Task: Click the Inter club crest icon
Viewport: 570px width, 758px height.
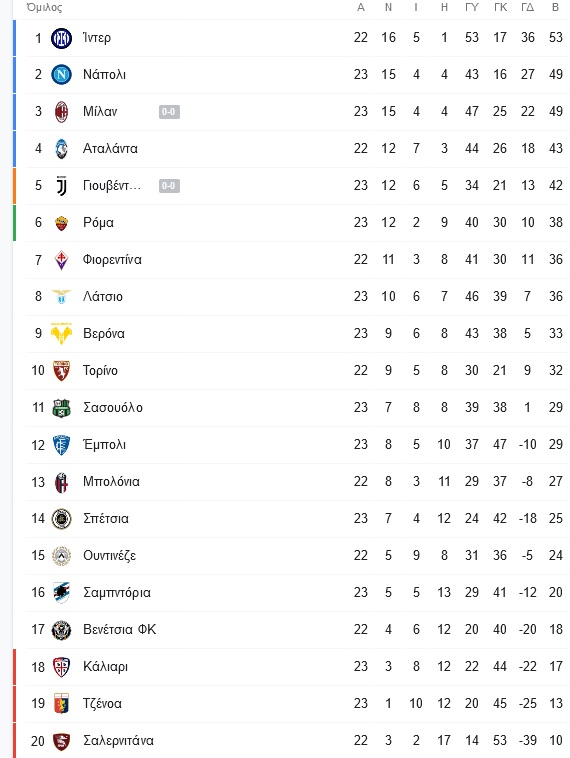Action: (x=61, y=38)
